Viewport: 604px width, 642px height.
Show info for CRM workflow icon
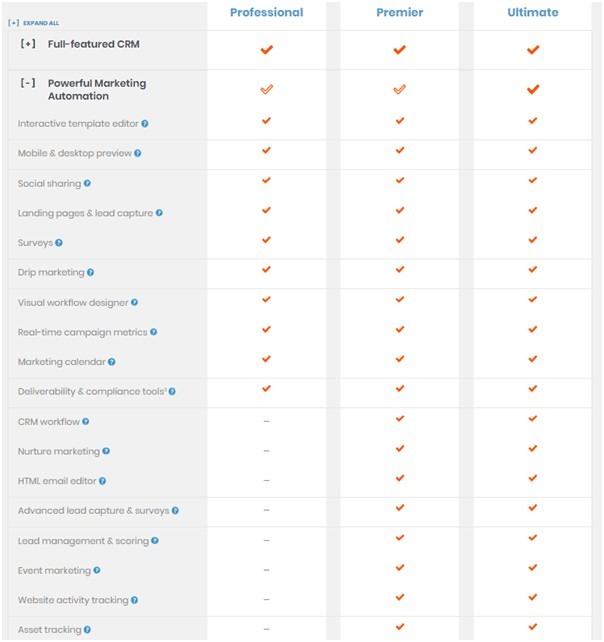click(x=86, y=421)
